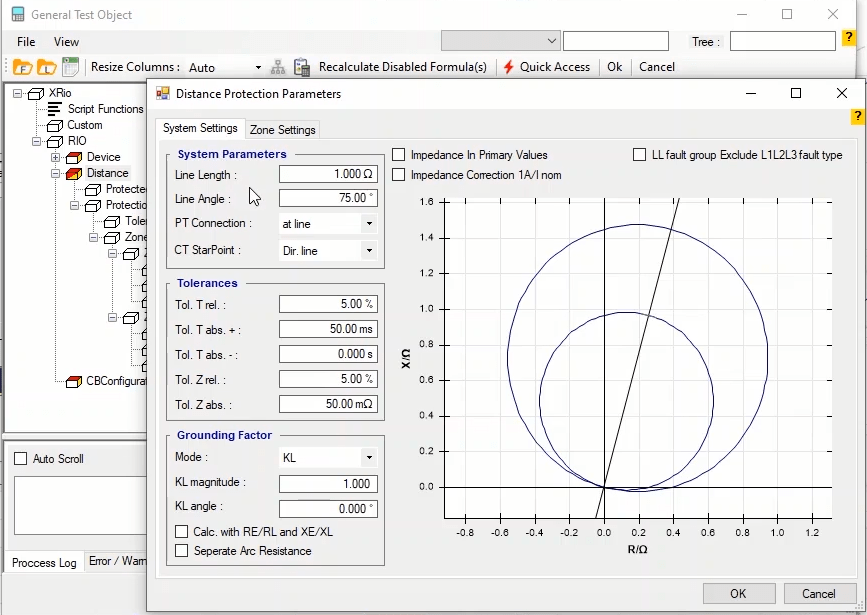Click the first folder icon in toolbar
Image resolution: width=867 pixels, height=615 pixels.
point(22,67)
